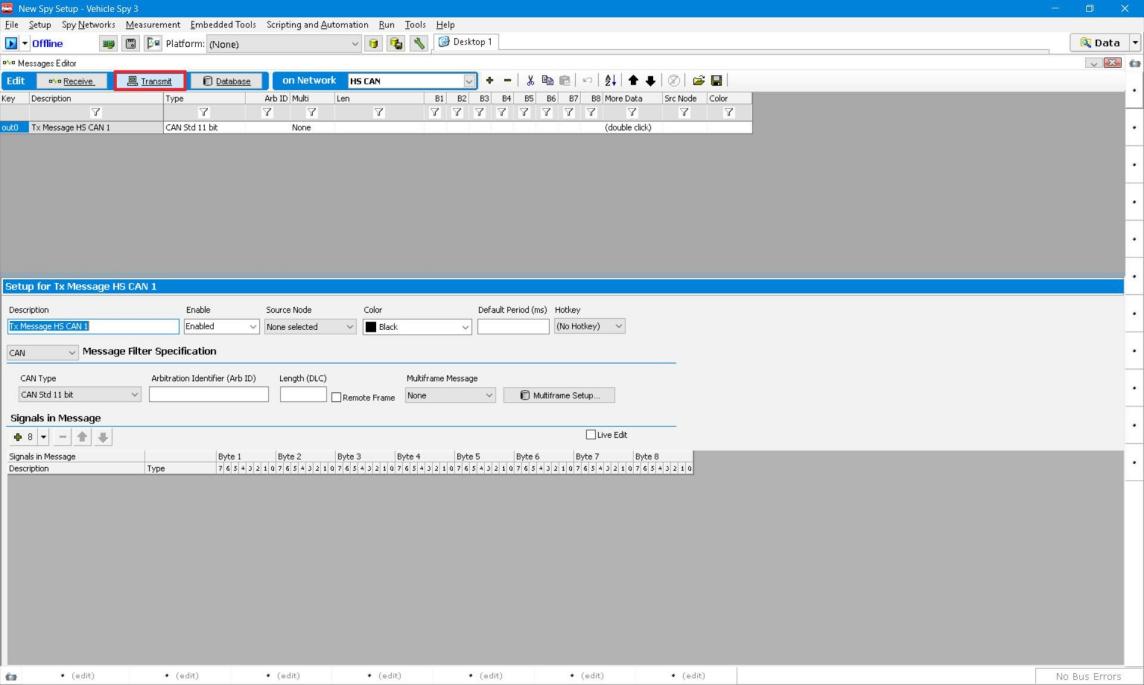Move message up with black arrow
The width and height of the screenshot is (1144, 685).
click(632, 81)
